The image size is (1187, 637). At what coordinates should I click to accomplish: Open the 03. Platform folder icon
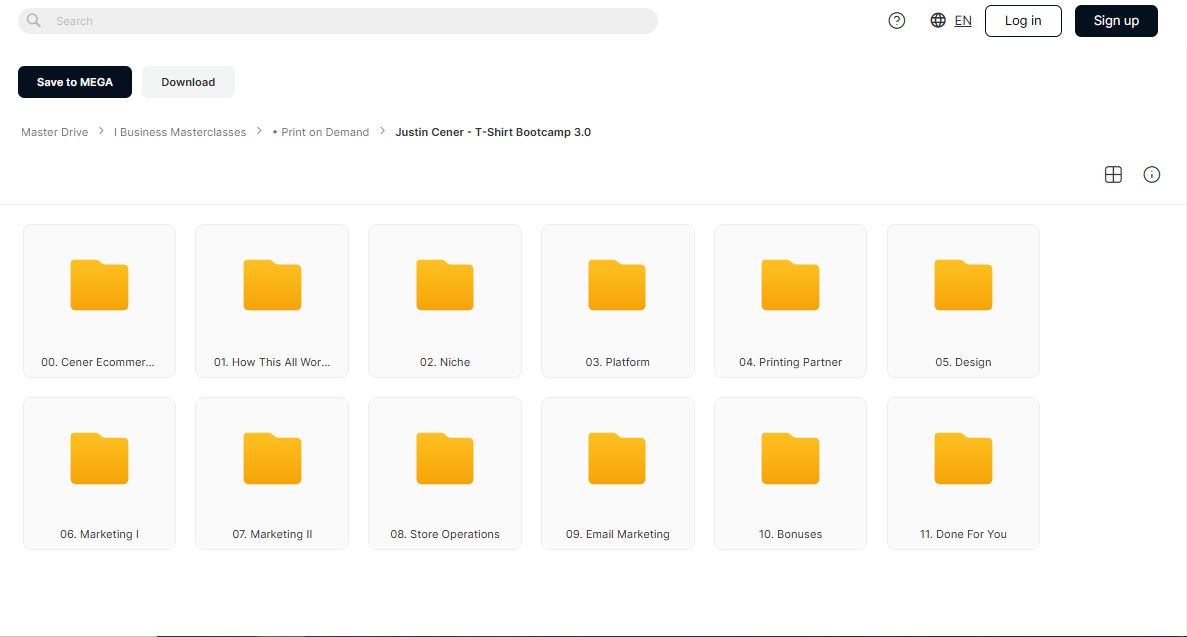617,285
